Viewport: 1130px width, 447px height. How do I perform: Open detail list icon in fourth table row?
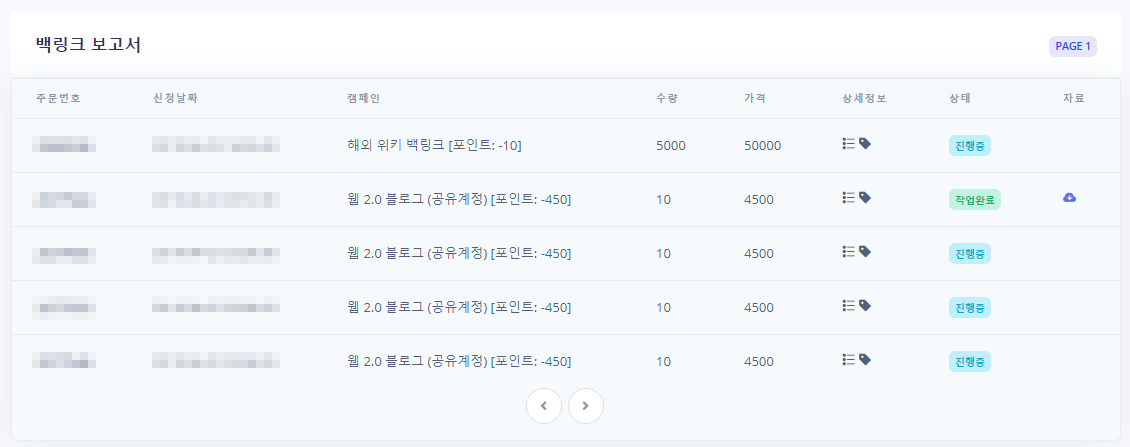(848, 306)
